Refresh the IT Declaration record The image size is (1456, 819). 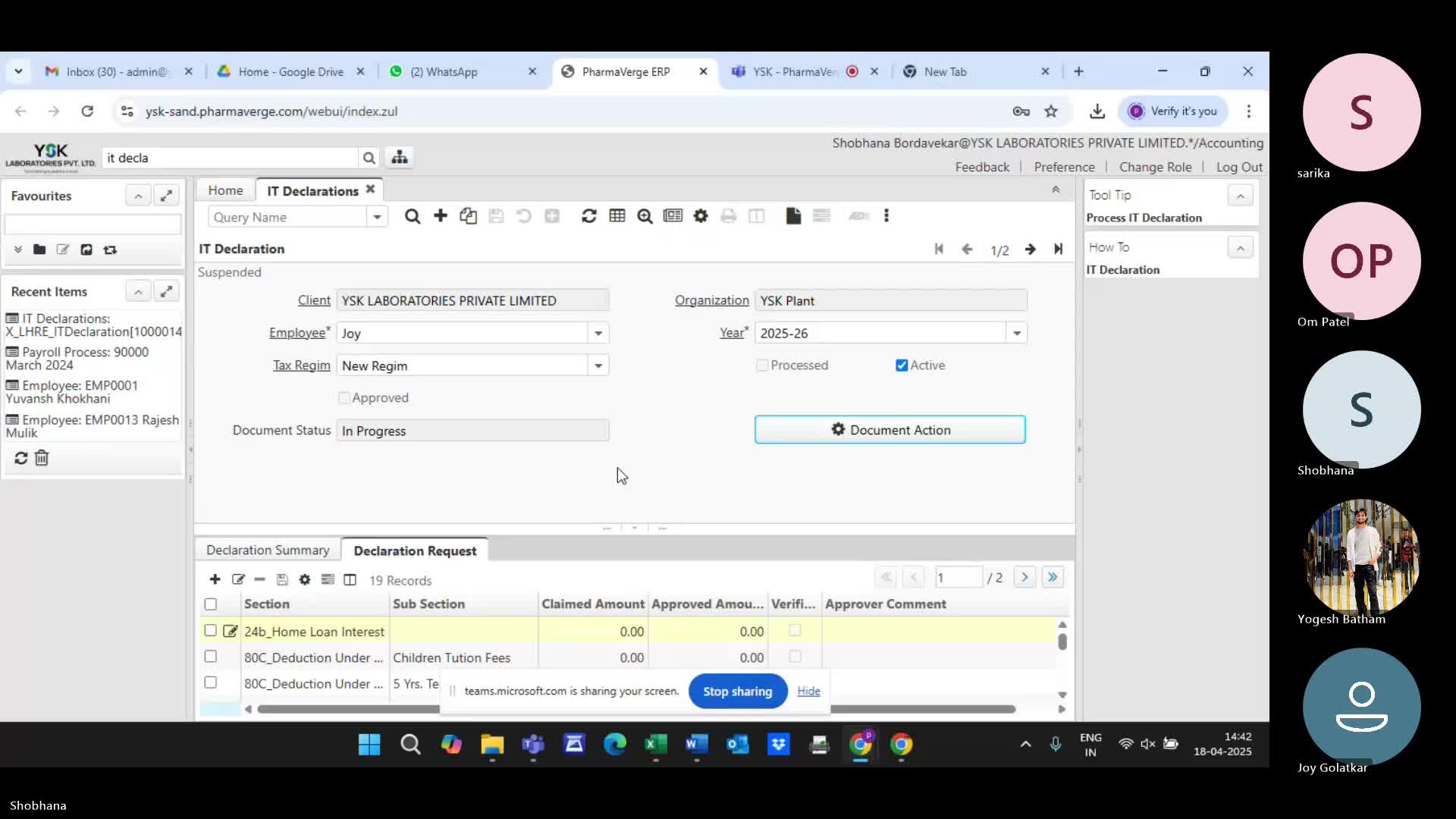(588, 216)
